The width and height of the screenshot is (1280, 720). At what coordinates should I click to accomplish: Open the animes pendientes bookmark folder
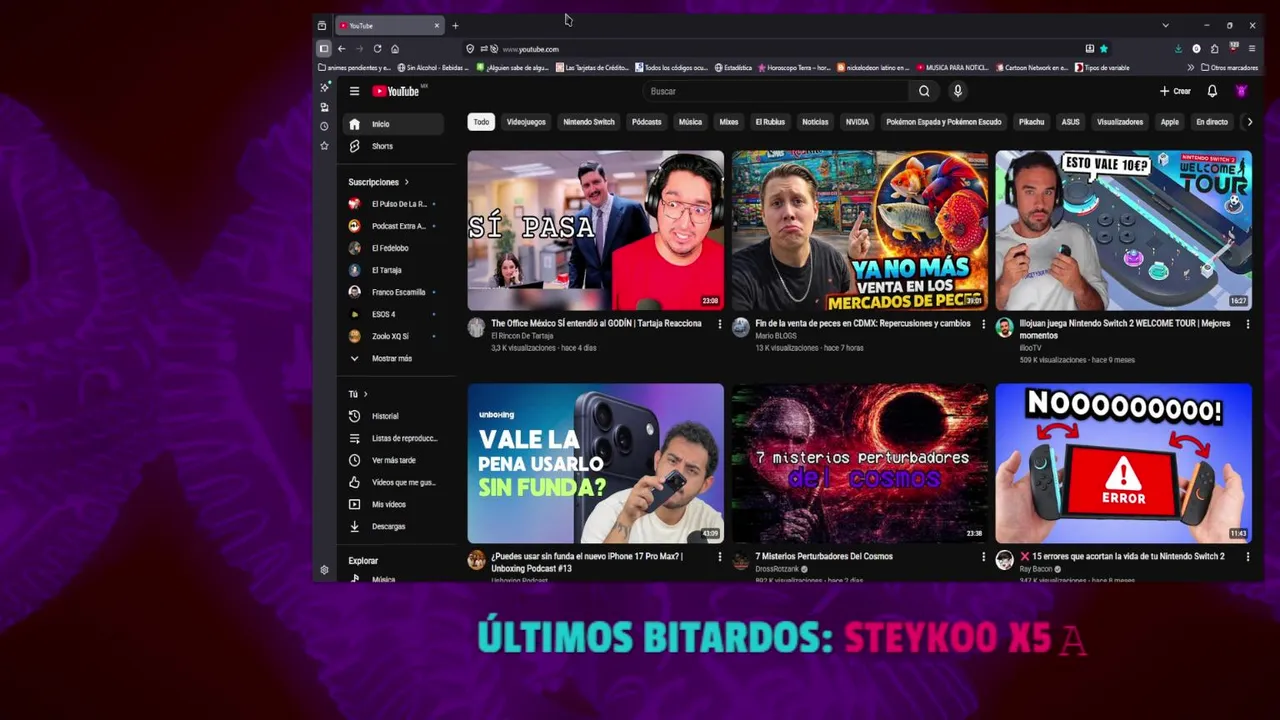(354, 68)
